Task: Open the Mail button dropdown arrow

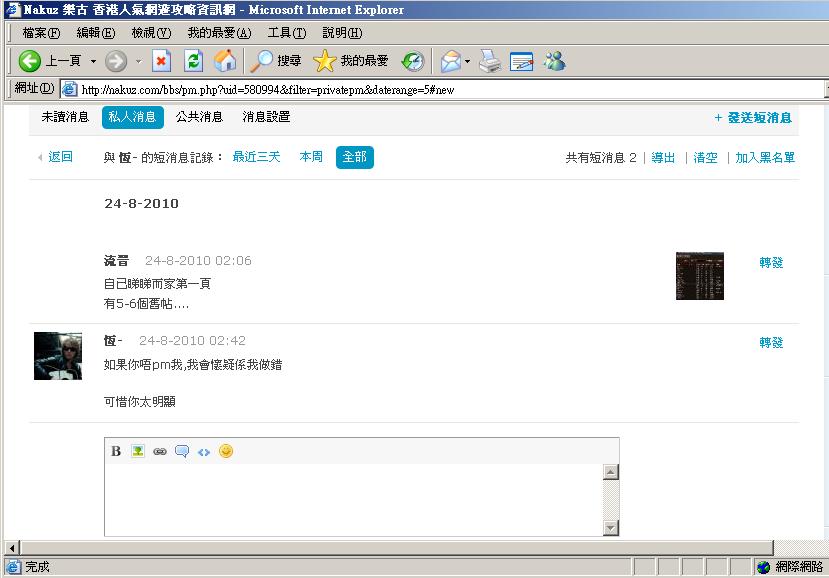Action: (467, 61)
